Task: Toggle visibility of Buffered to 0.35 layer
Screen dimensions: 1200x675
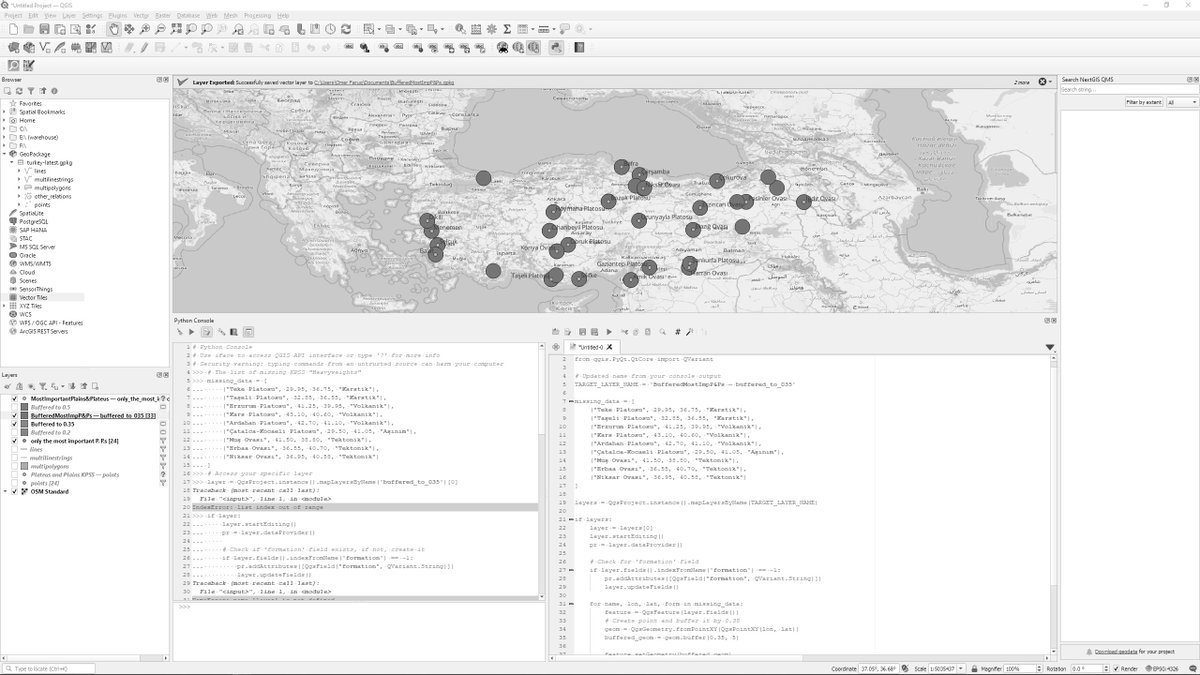Action: click(x=14, y=424)
